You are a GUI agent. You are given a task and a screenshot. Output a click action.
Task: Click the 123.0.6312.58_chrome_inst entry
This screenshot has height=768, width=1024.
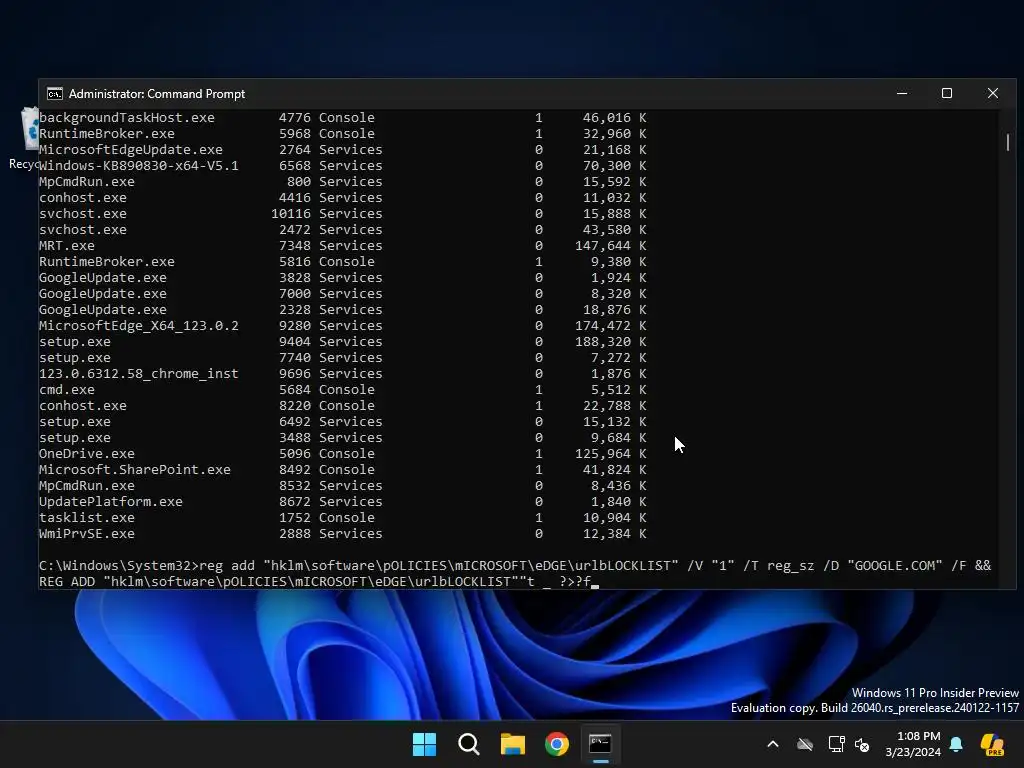138,374
